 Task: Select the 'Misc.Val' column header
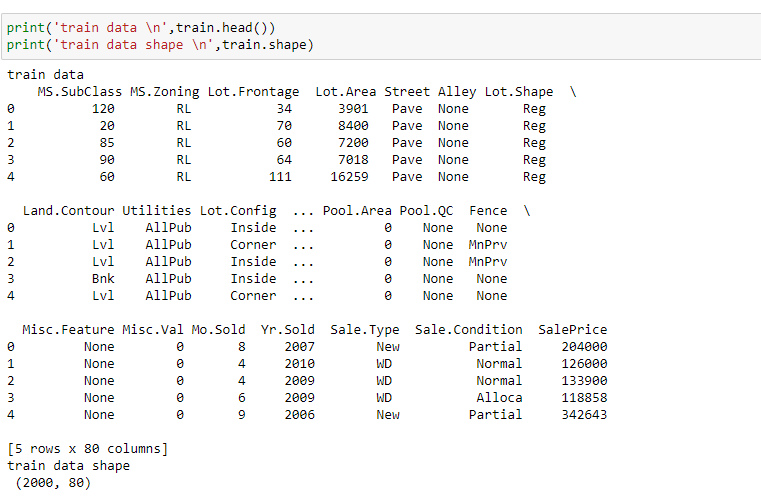152,330
